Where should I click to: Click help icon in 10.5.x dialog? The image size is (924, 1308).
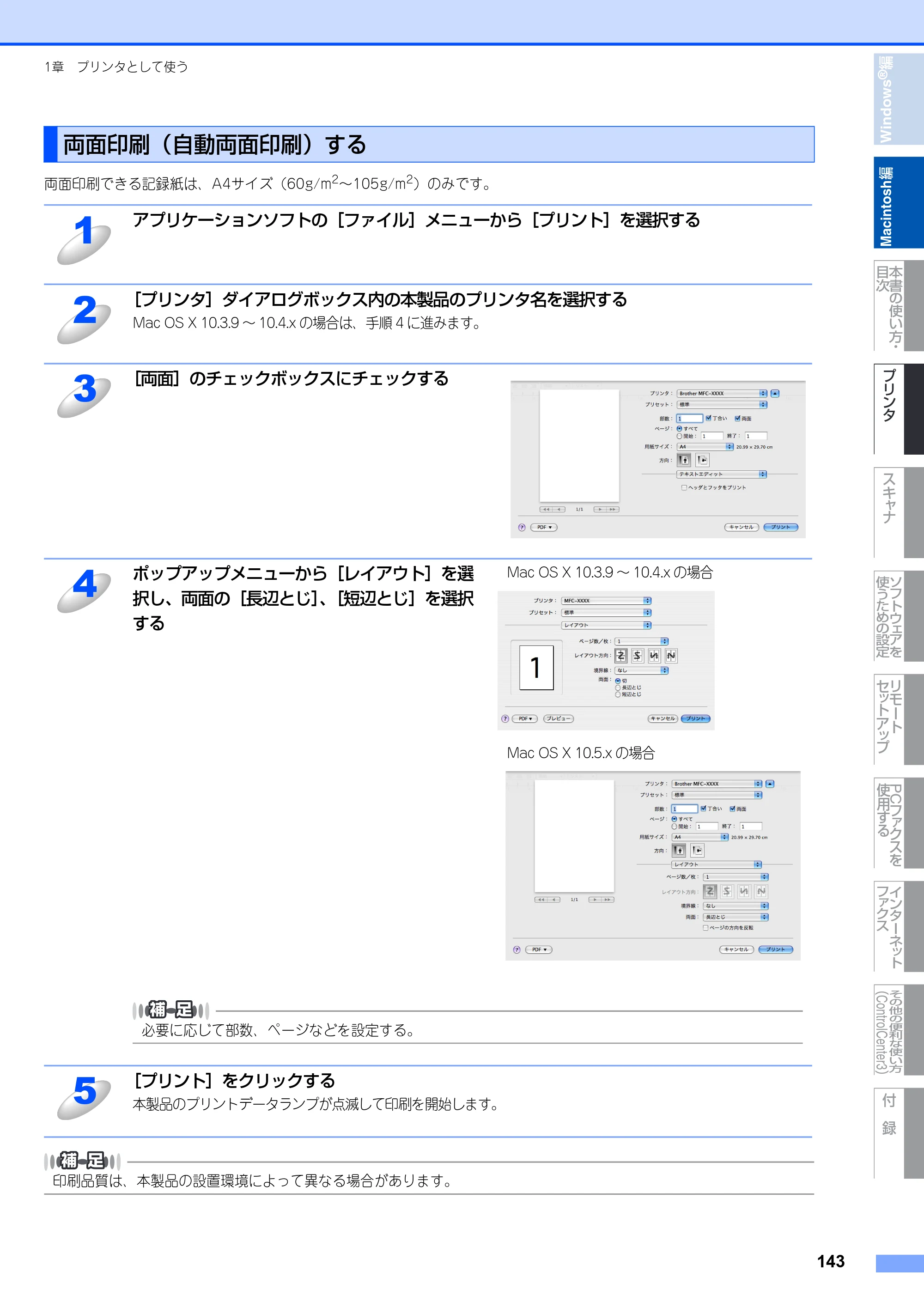click(x=517, y=949)
